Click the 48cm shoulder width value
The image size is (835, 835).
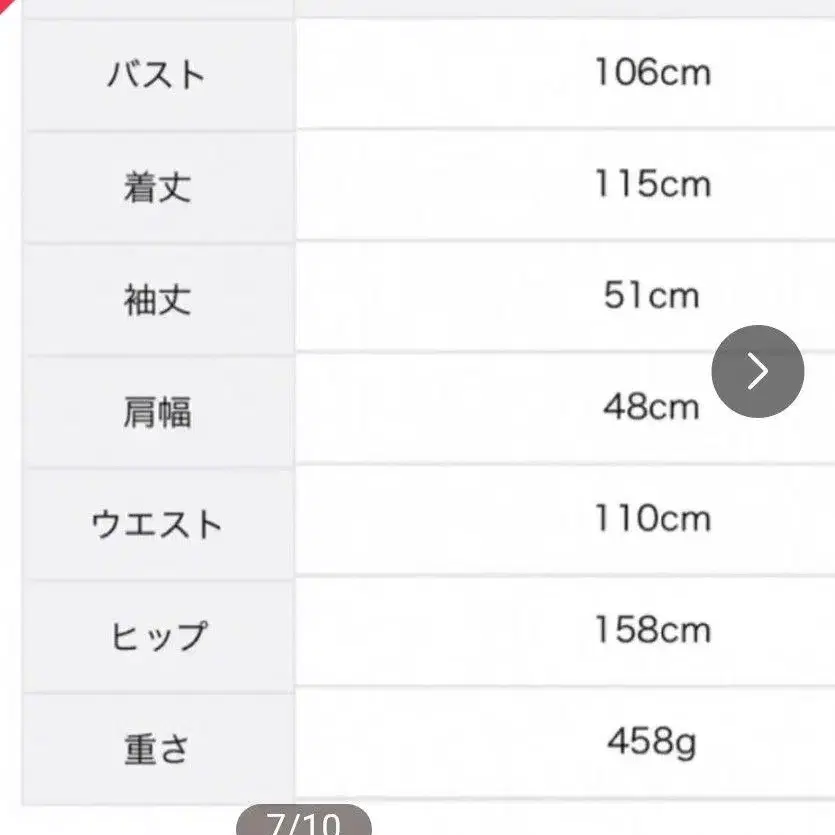coord(651,408)
